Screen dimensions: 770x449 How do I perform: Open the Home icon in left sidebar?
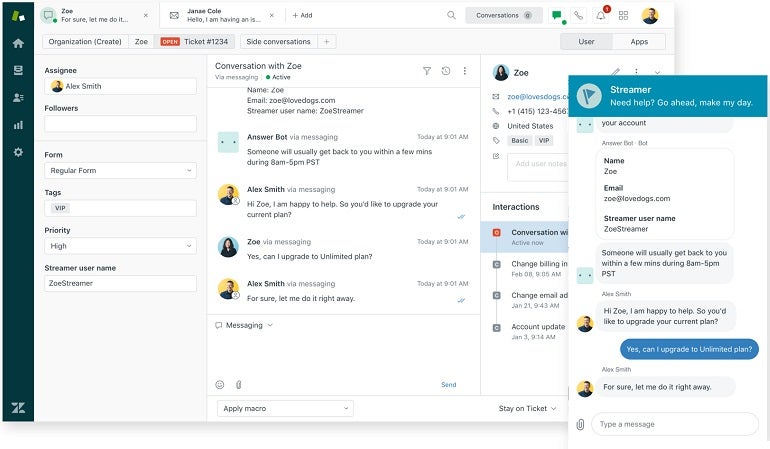click(x=18, y=43)
